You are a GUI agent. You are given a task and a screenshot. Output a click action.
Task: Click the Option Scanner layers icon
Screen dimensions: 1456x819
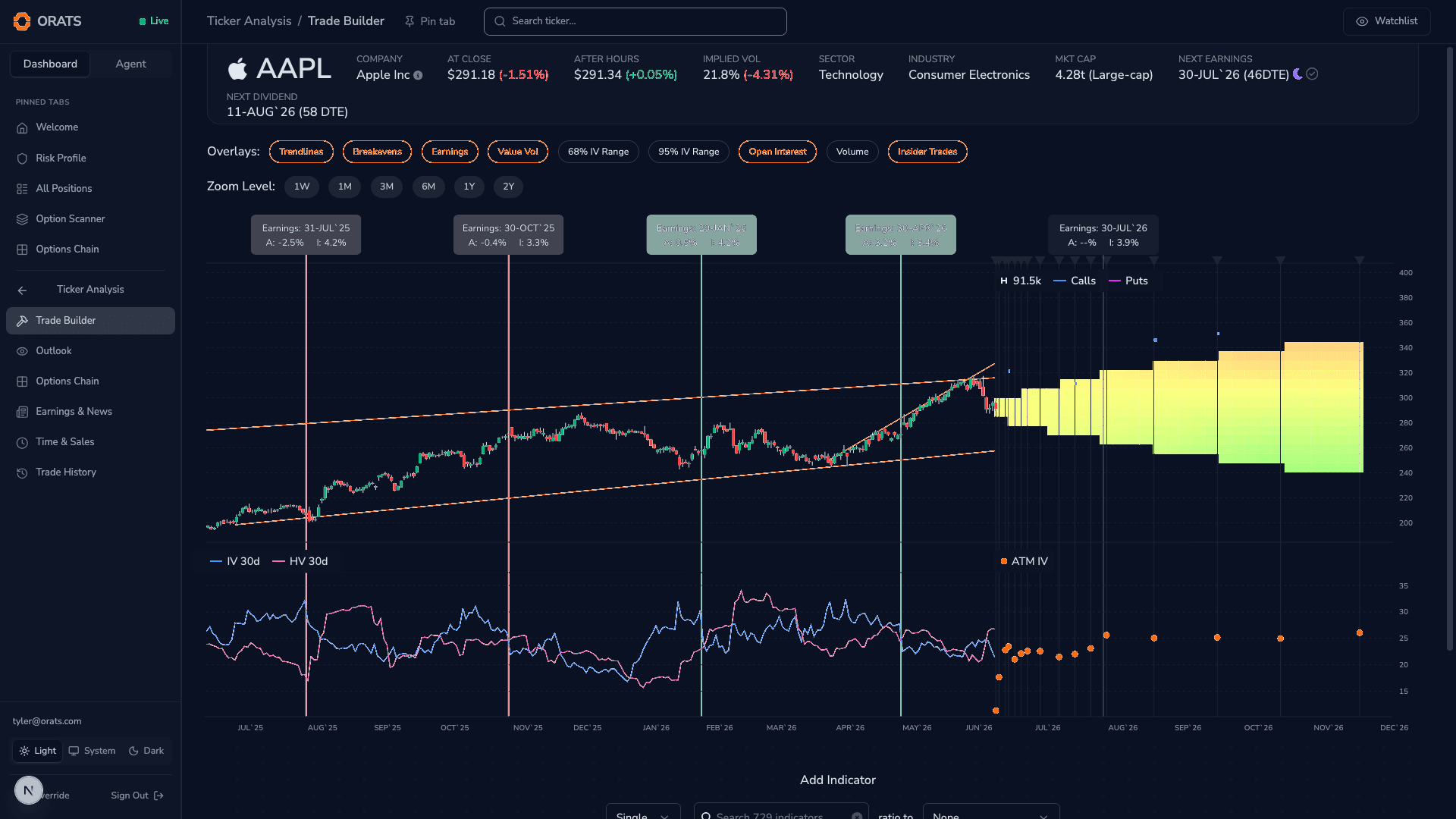point(22,219)
